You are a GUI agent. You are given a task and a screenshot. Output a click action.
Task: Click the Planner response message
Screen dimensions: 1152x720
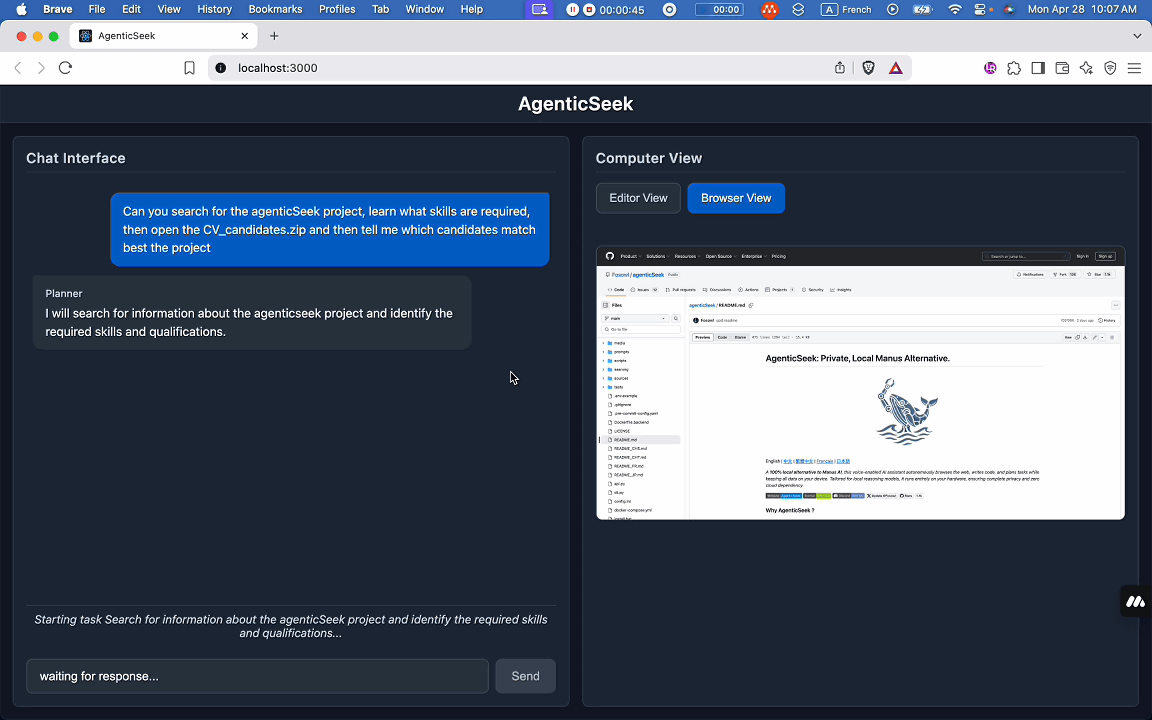pyautogui.click(x=252, y=312)
